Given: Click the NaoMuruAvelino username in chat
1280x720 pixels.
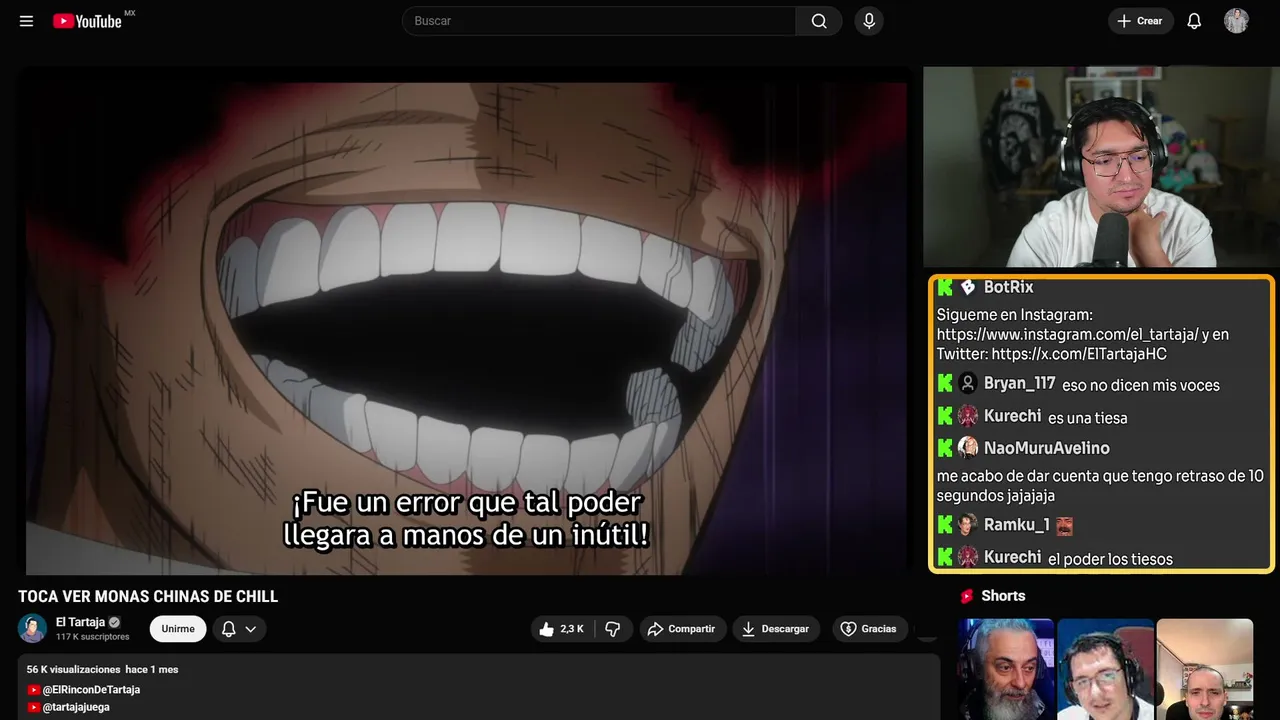Looking at the screenshot, I should point(1046,448).
